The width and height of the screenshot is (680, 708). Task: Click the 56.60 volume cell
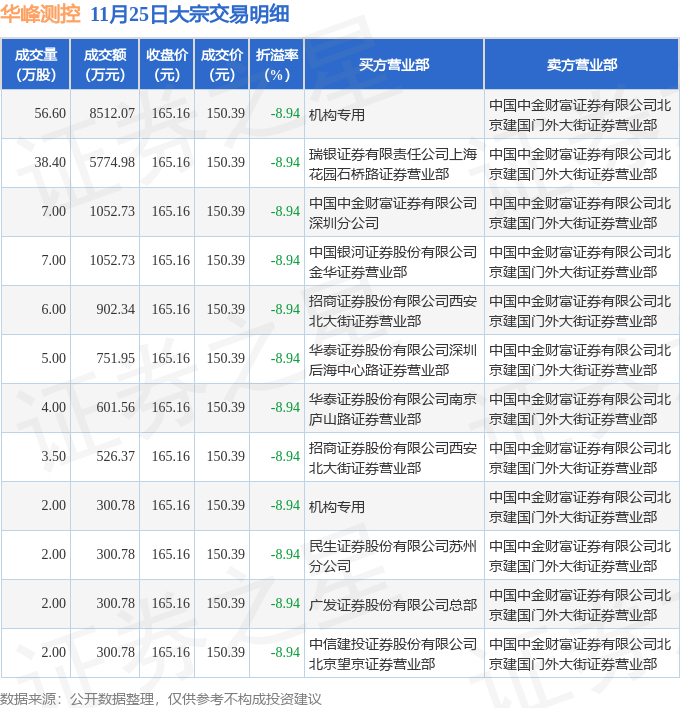point(50,113)
